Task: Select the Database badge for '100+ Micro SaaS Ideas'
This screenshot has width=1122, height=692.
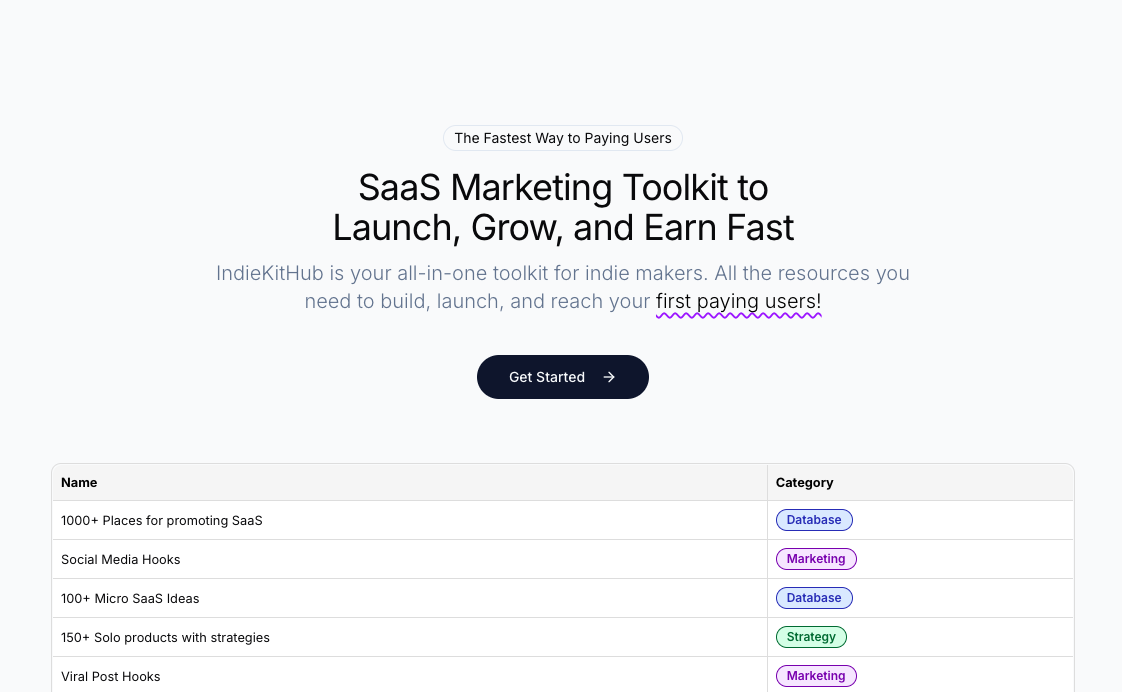Action: click(x=813, y=598)
